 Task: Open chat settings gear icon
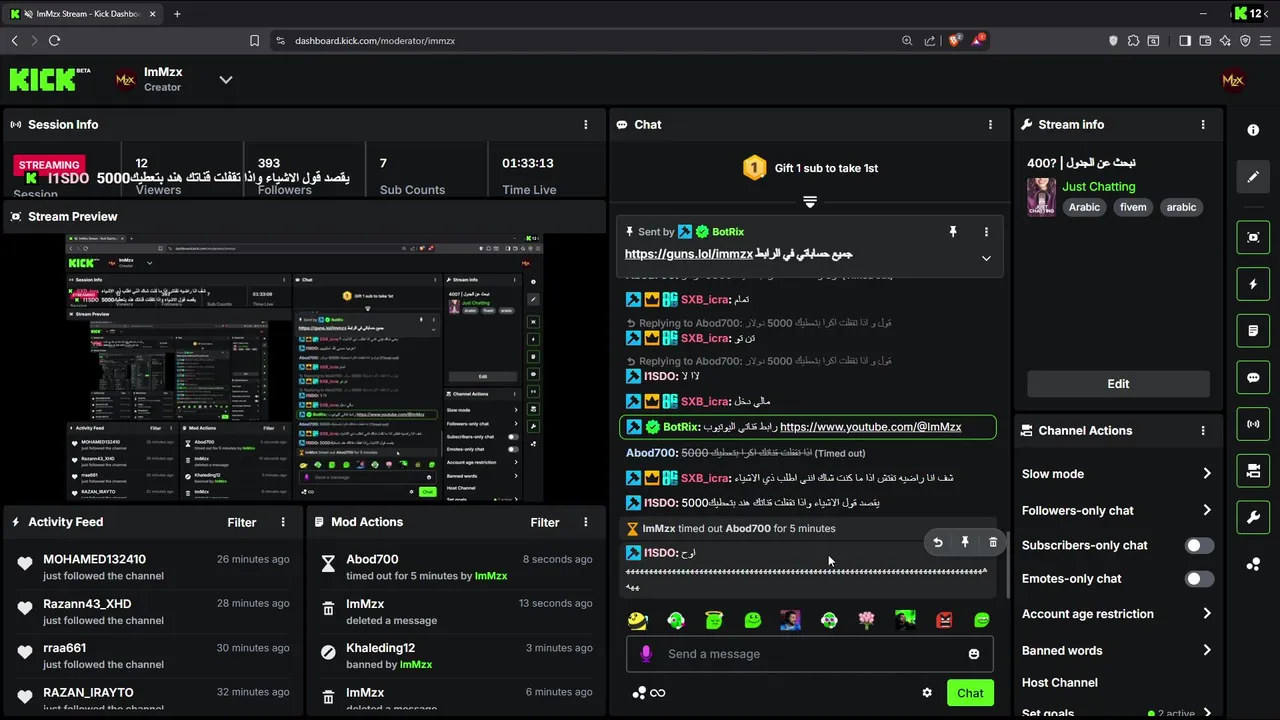point(927,693)
